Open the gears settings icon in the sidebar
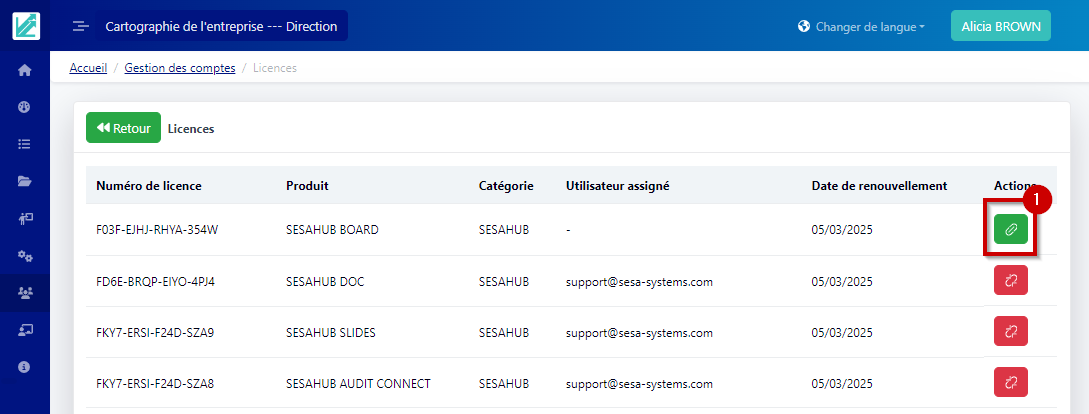 point(25,255)
